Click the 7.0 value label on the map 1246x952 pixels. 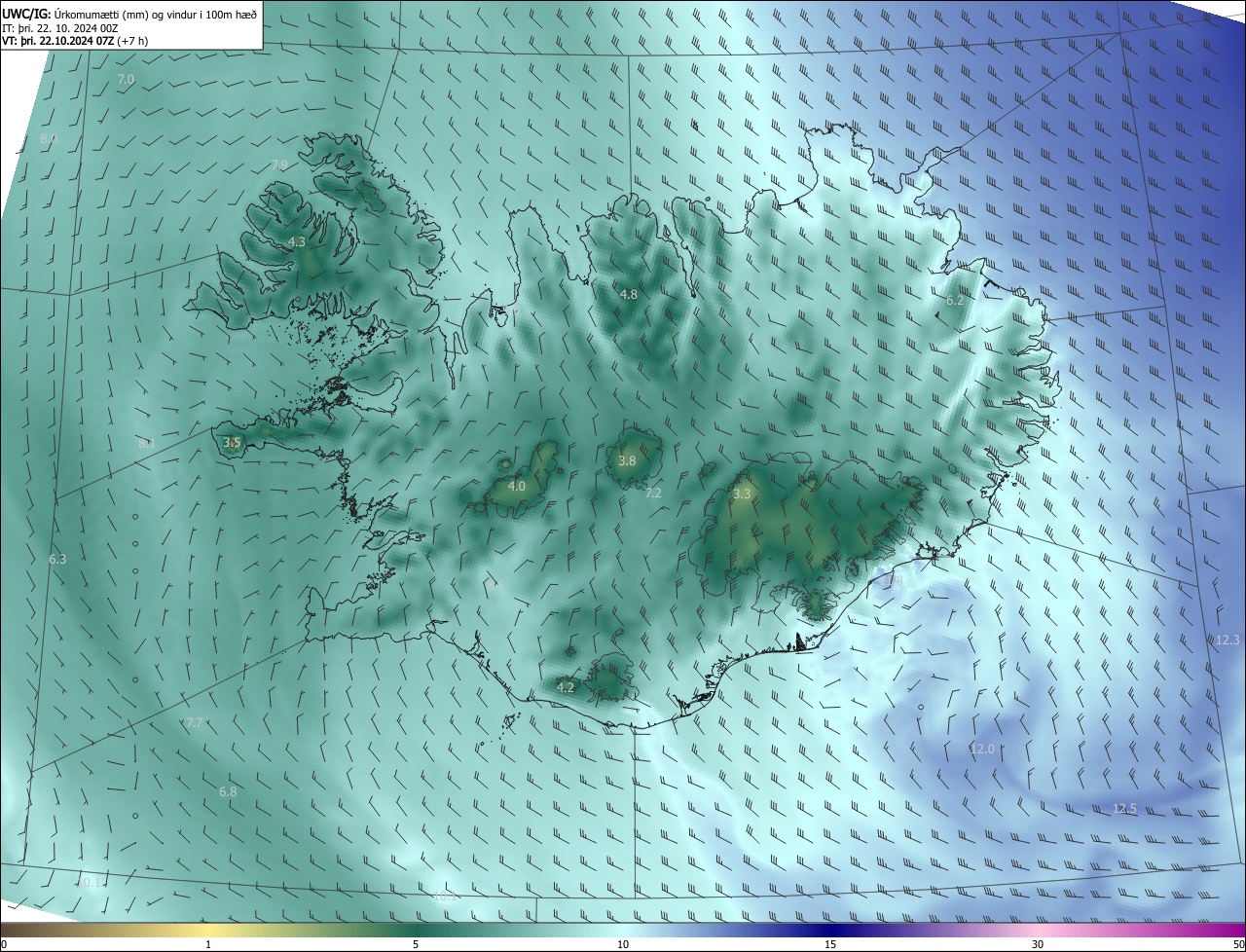(x=126, y=79)
